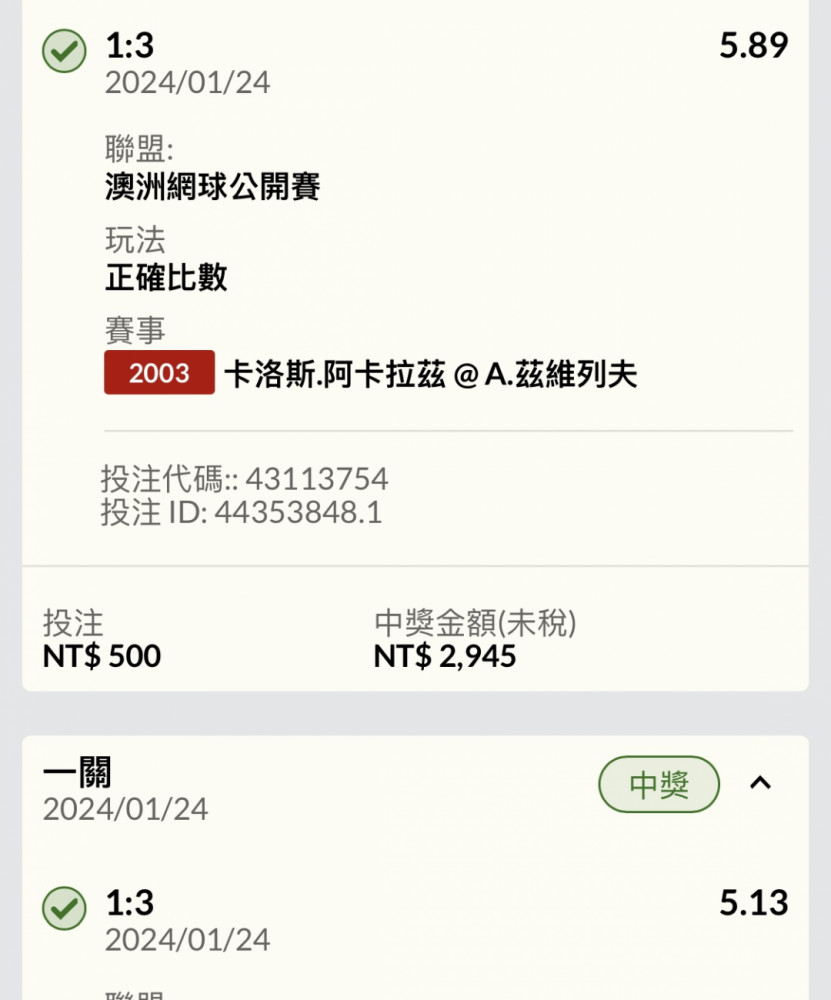Tap match name 卡洛斯.阿卡拉茲 @ A.茲維列夫

(x=430, y=374)
